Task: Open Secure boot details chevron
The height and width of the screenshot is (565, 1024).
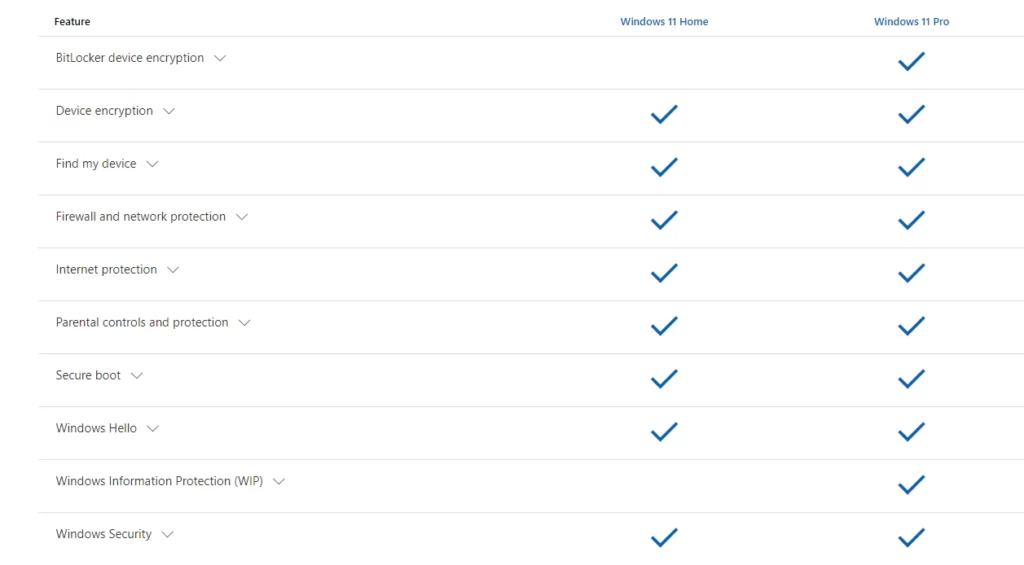Action: 136,376
